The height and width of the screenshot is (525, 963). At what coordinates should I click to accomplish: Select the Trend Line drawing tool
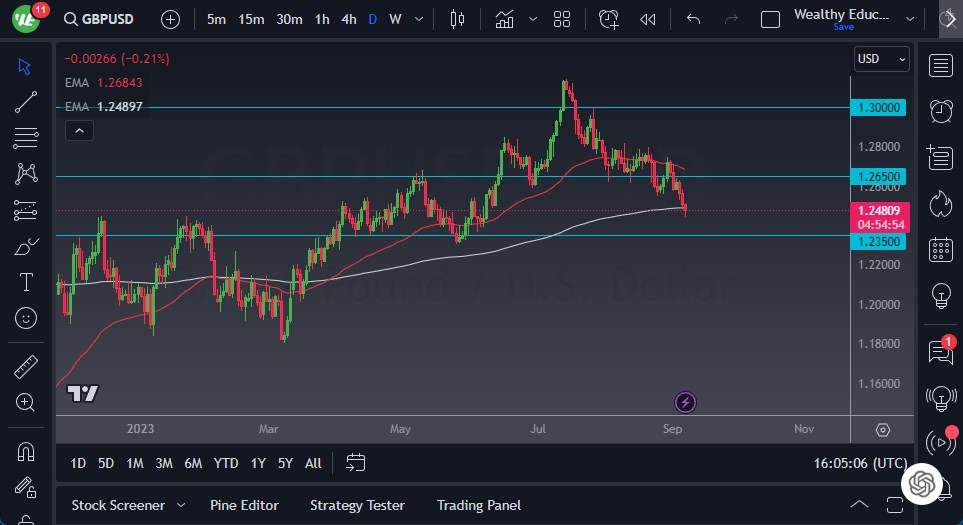[x=26, y=102]
